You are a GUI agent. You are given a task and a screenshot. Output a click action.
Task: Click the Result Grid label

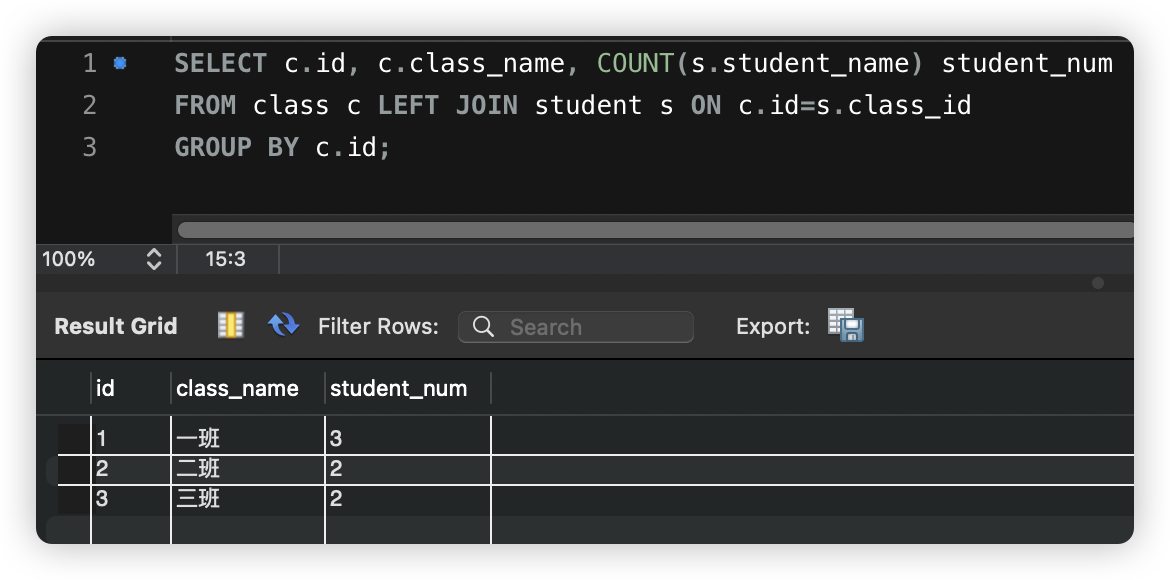(x=115, y=326)
